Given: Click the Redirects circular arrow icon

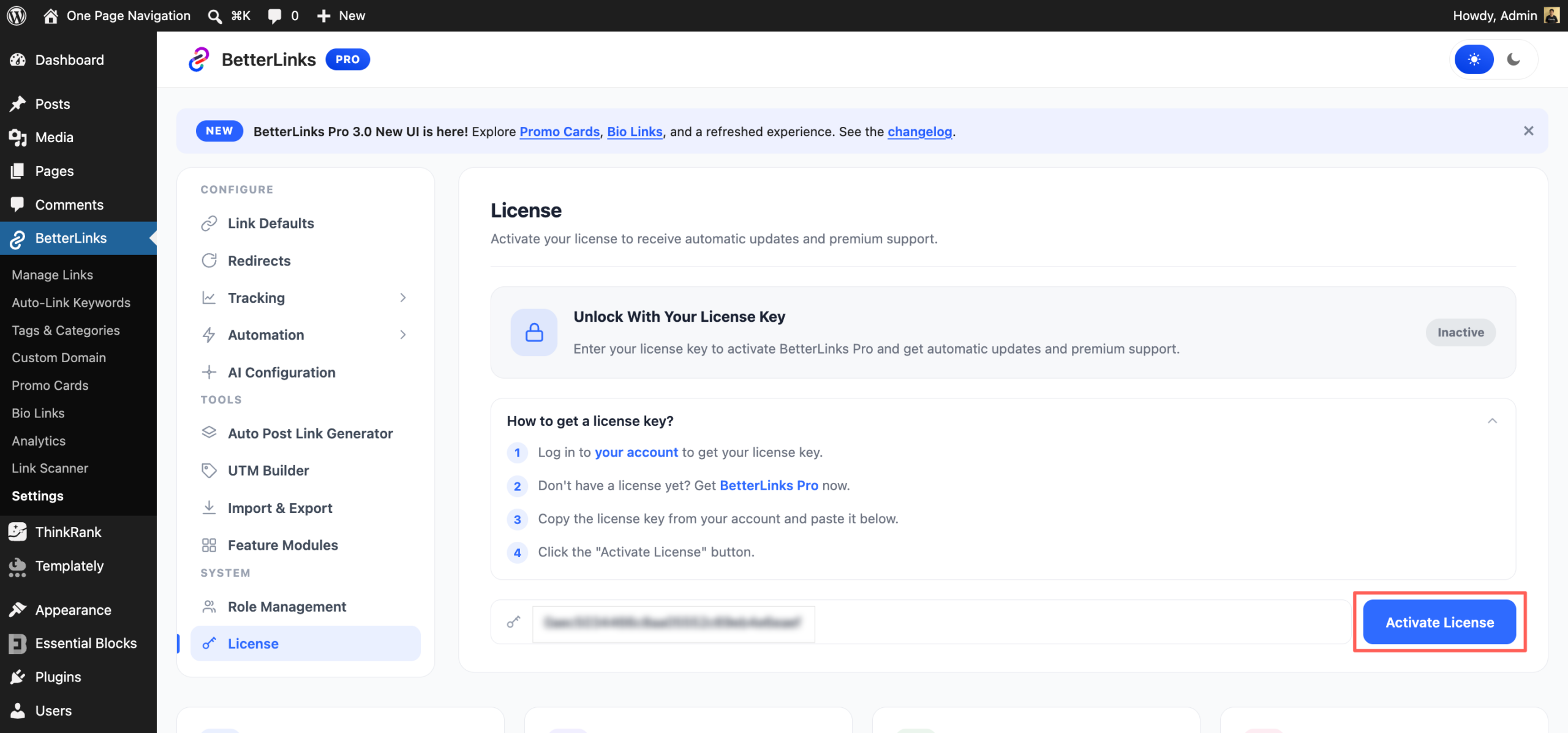Looking at the screenshot, I should [209, 260].
